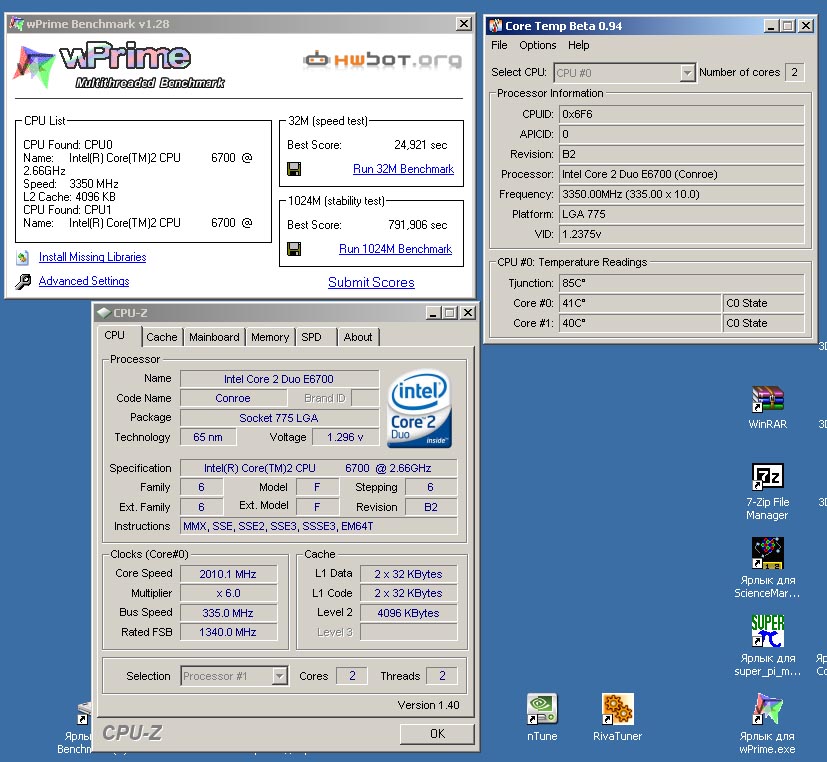The width and height of the screenshot is (827, 762).
Task: Open the Options menu in Core Temp
Action: tap(537, 45)
